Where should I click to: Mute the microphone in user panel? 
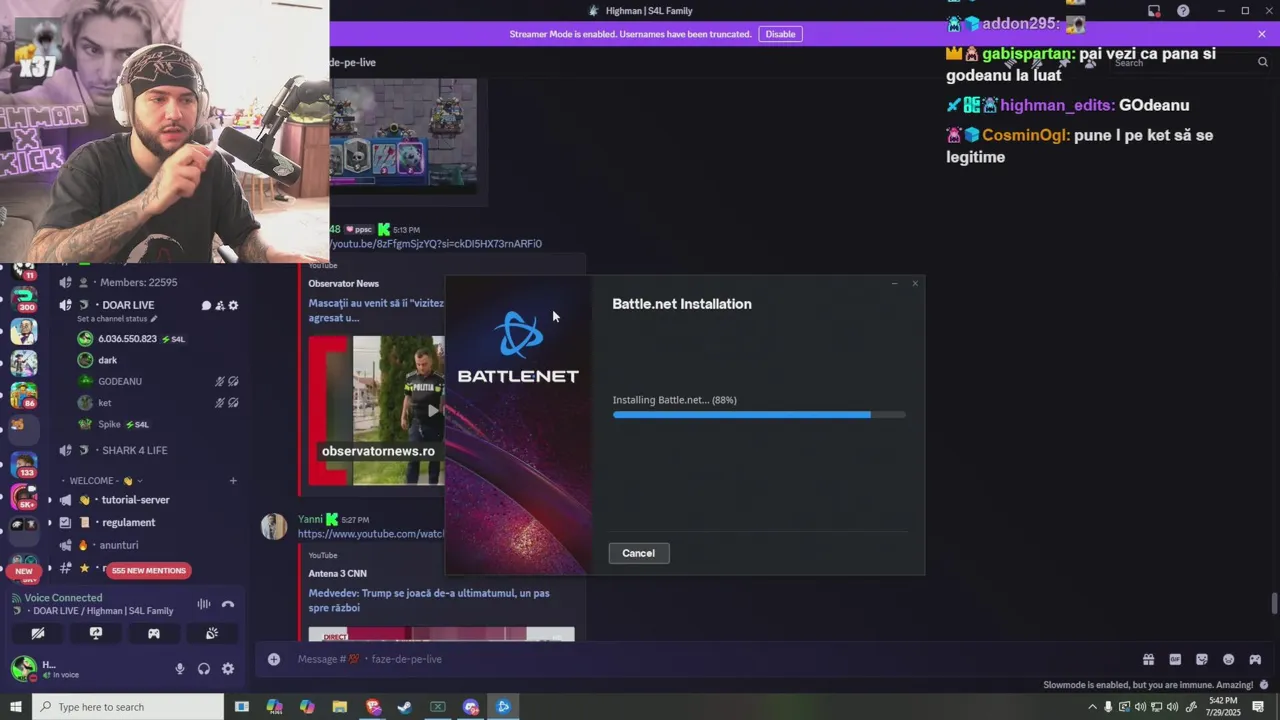click(x=180, y=669)
